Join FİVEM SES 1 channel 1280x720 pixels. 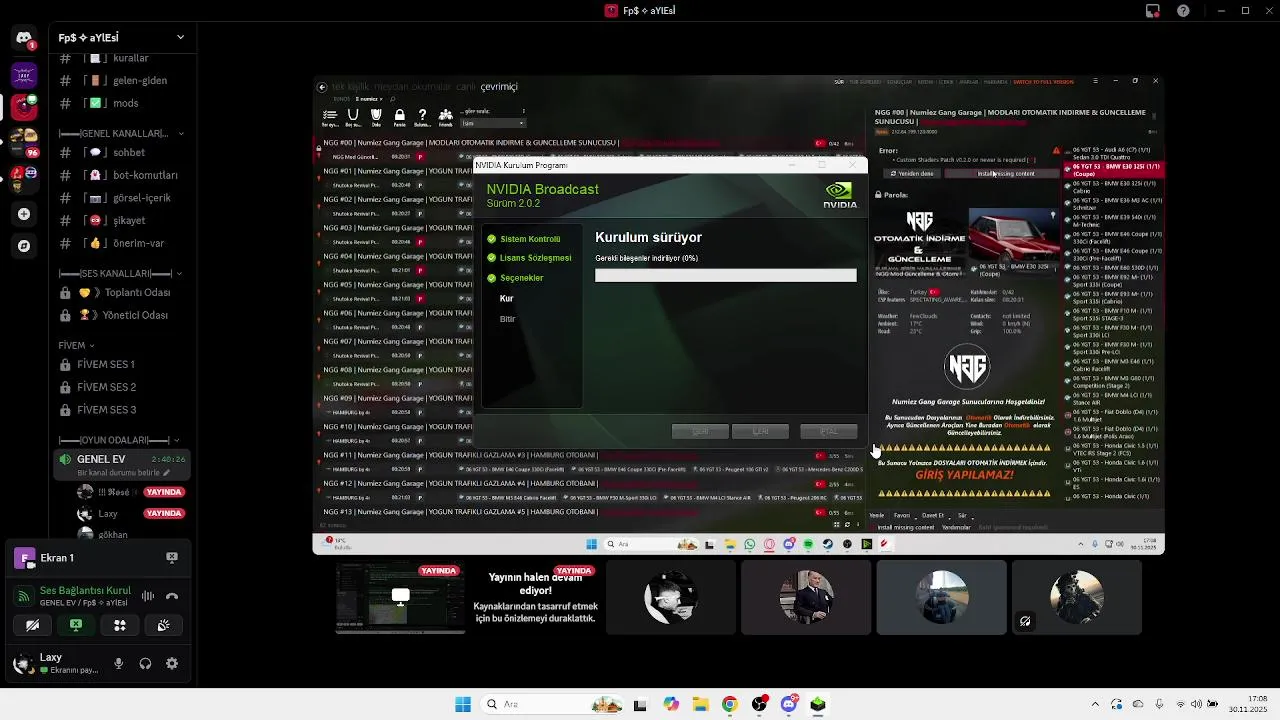tap(121, 364)
